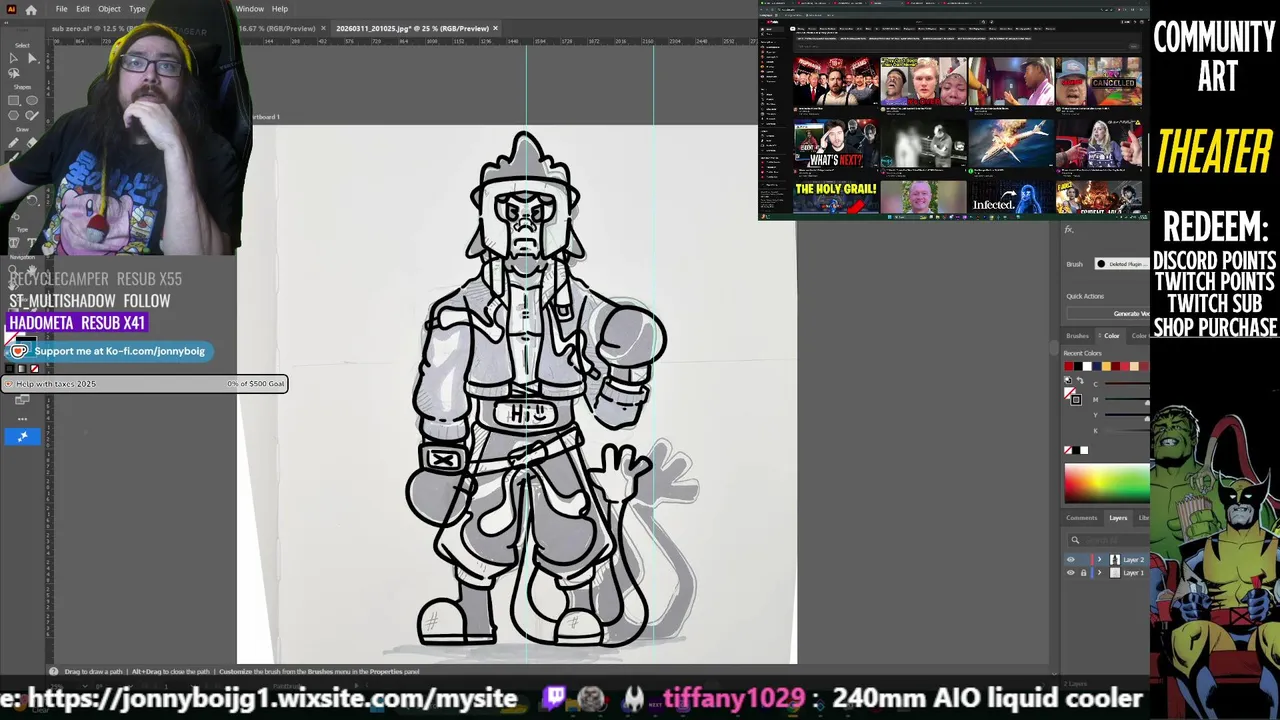Switch to the Layers panel tab
The width and height of the screenshot is (1280, 720).
click(1118, 518)
